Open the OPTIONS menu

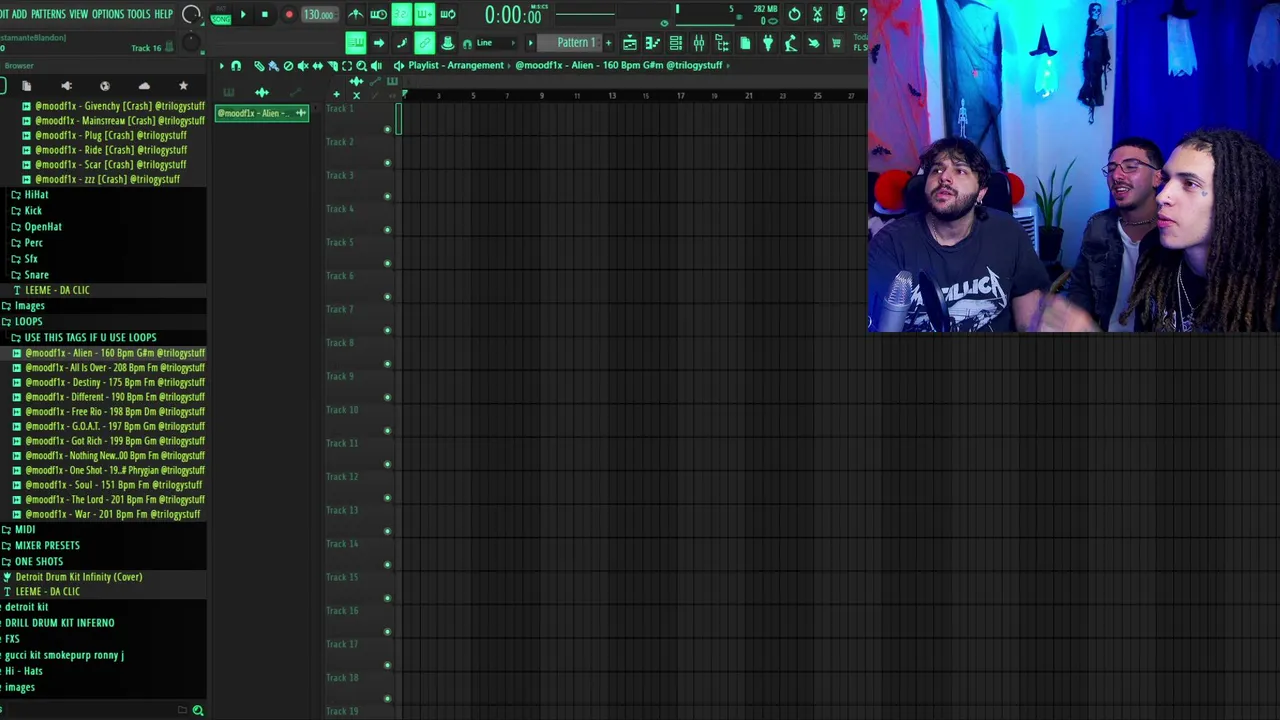108,14
